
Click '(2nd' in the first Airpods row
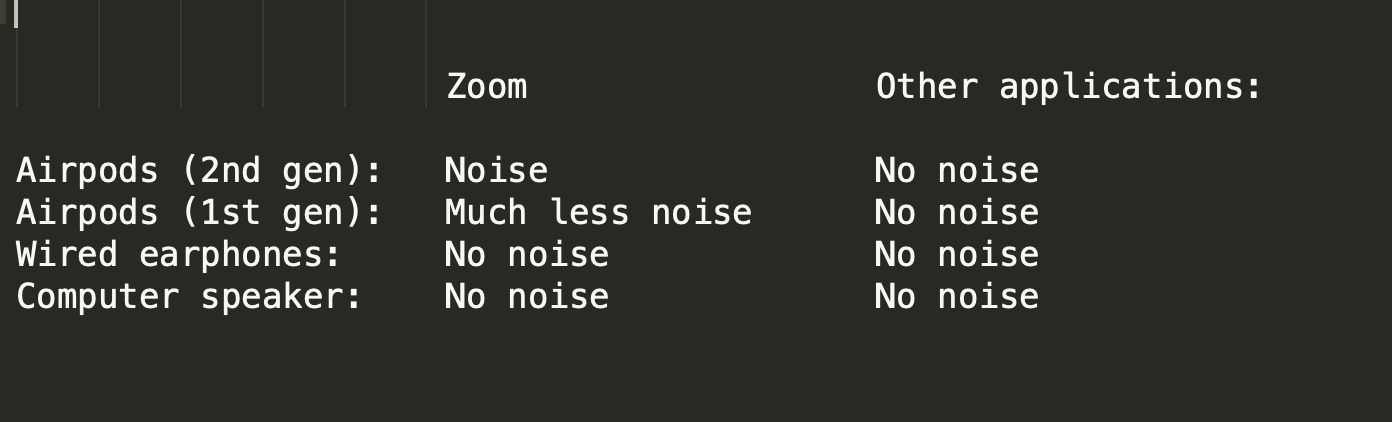221,171
